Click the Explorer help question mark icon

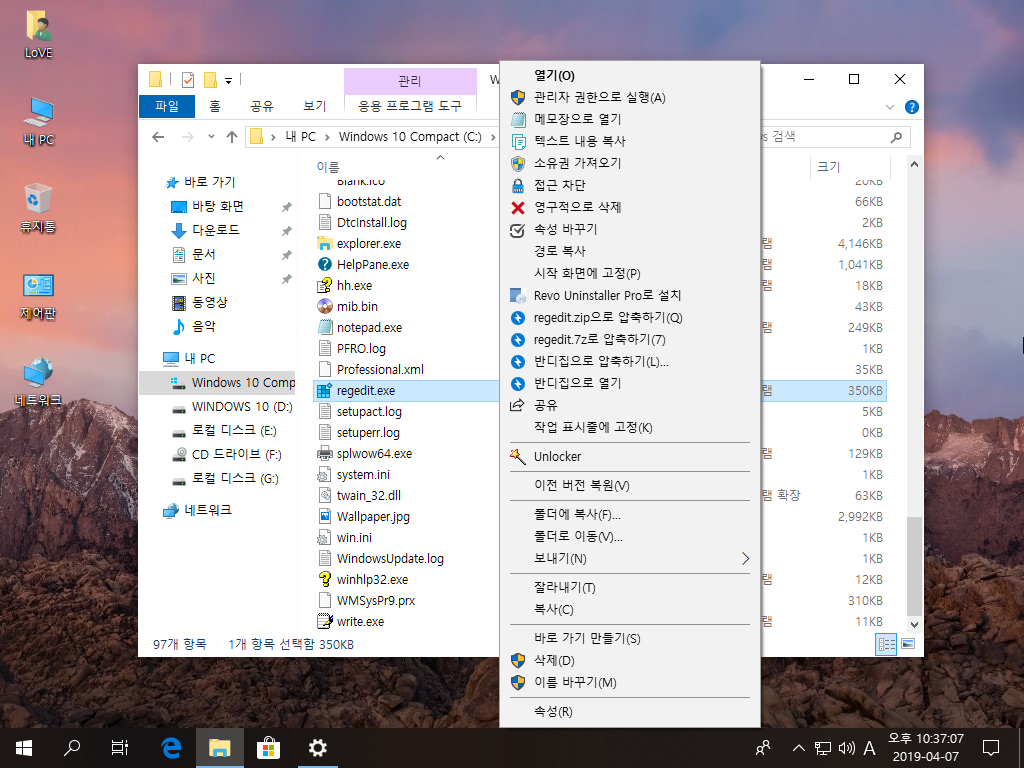pyautogui.click(x=912, y=107)
